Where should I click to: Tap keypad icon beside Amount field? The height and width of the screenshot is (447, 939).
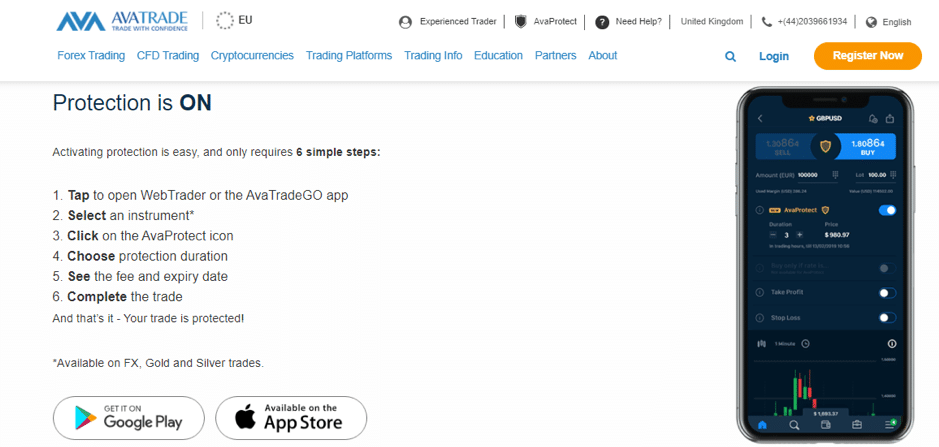point(835,174)
